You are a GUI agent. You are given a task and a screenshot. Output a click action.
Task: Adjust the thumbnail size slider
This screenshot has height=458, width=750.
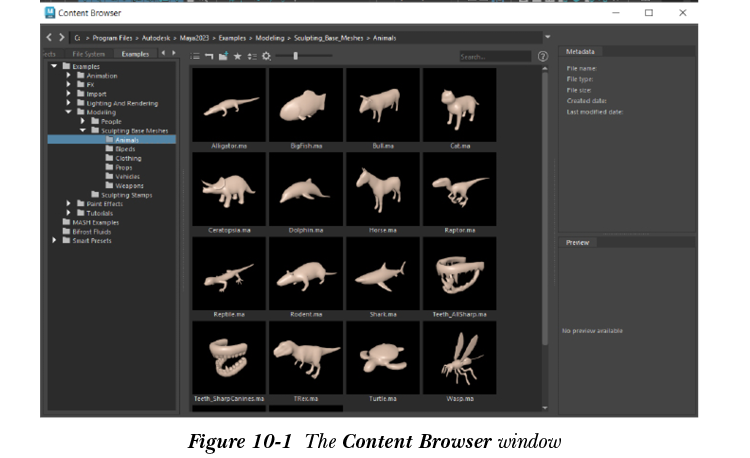(x=295, y=57)
